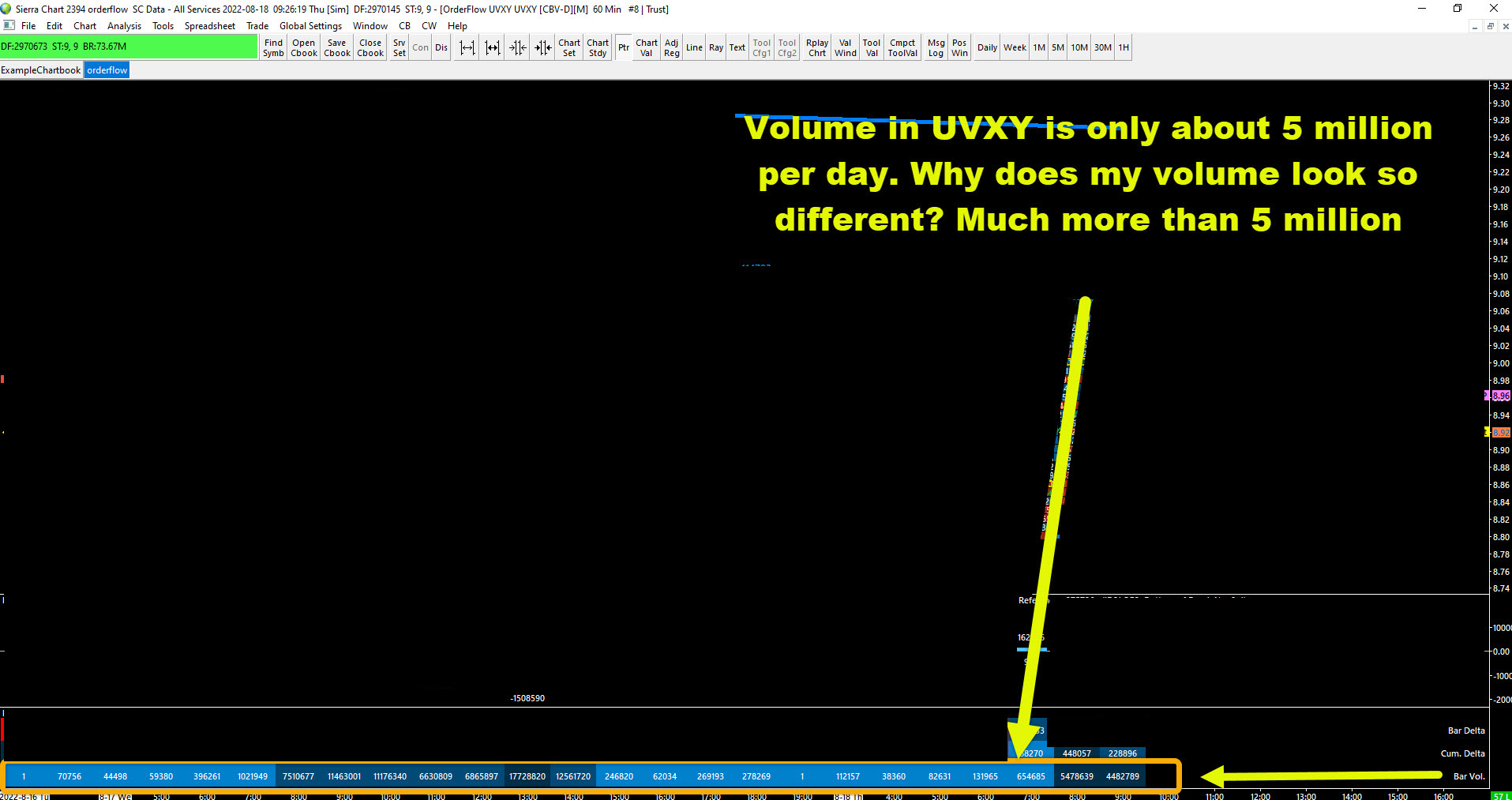1512x800 pixels.
Task: Set chart period to 5M
Action: click(x=1058, y=48)
